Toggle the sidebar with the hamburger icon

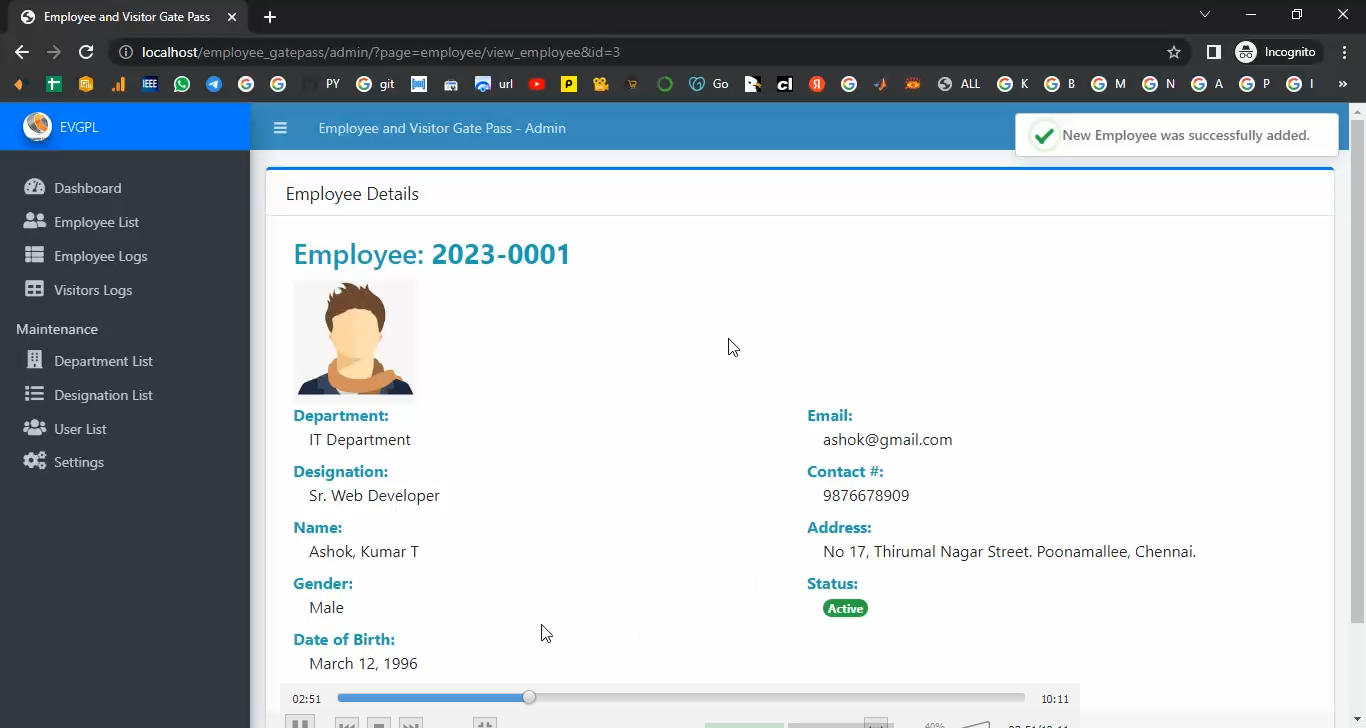(280, 128)
